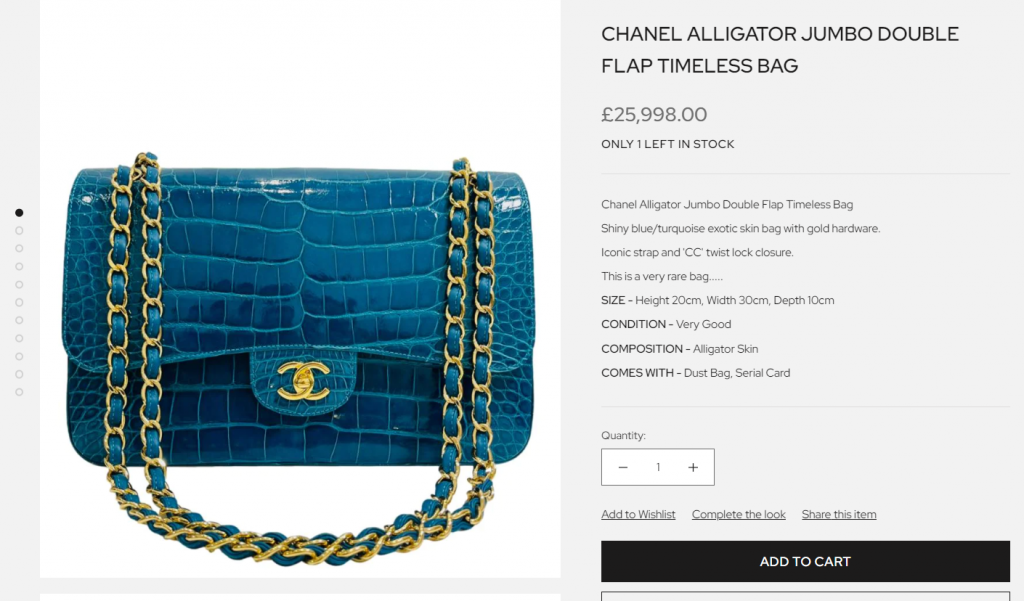The image size is (1024, 601).
Task: Increase quantity with the plus icon
Action: (x=693, y=467)
